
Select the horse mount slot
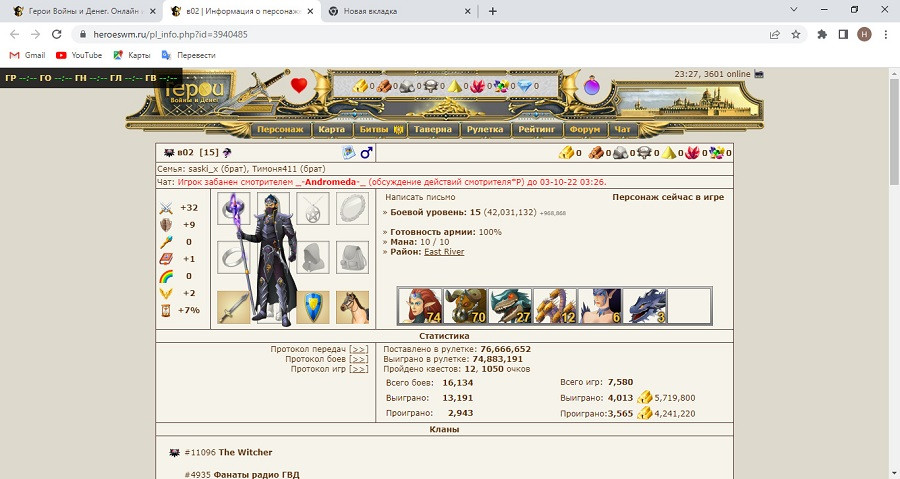(352, 307)
